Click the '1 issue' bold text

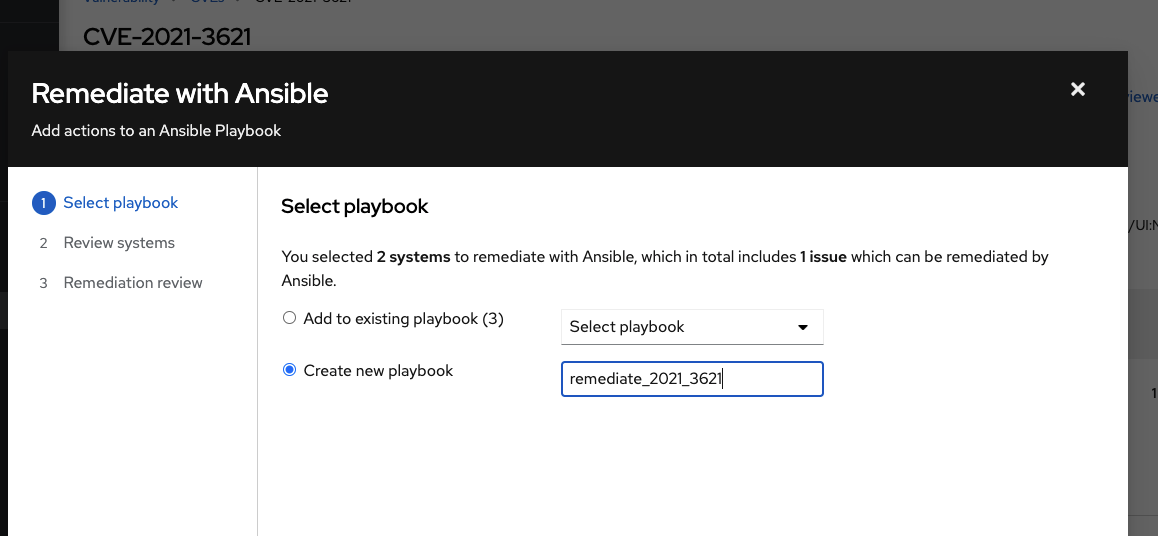point(823,257)
